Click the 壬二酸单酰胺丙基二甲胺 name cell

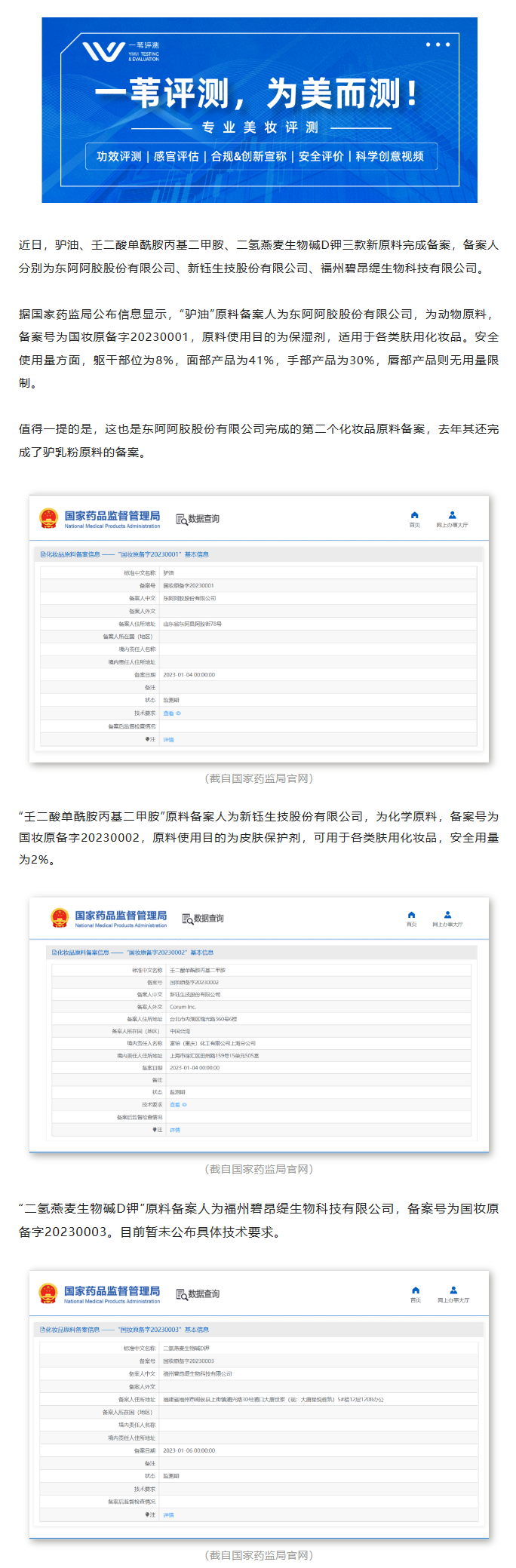pyautogui.click(x=198, y=970)
